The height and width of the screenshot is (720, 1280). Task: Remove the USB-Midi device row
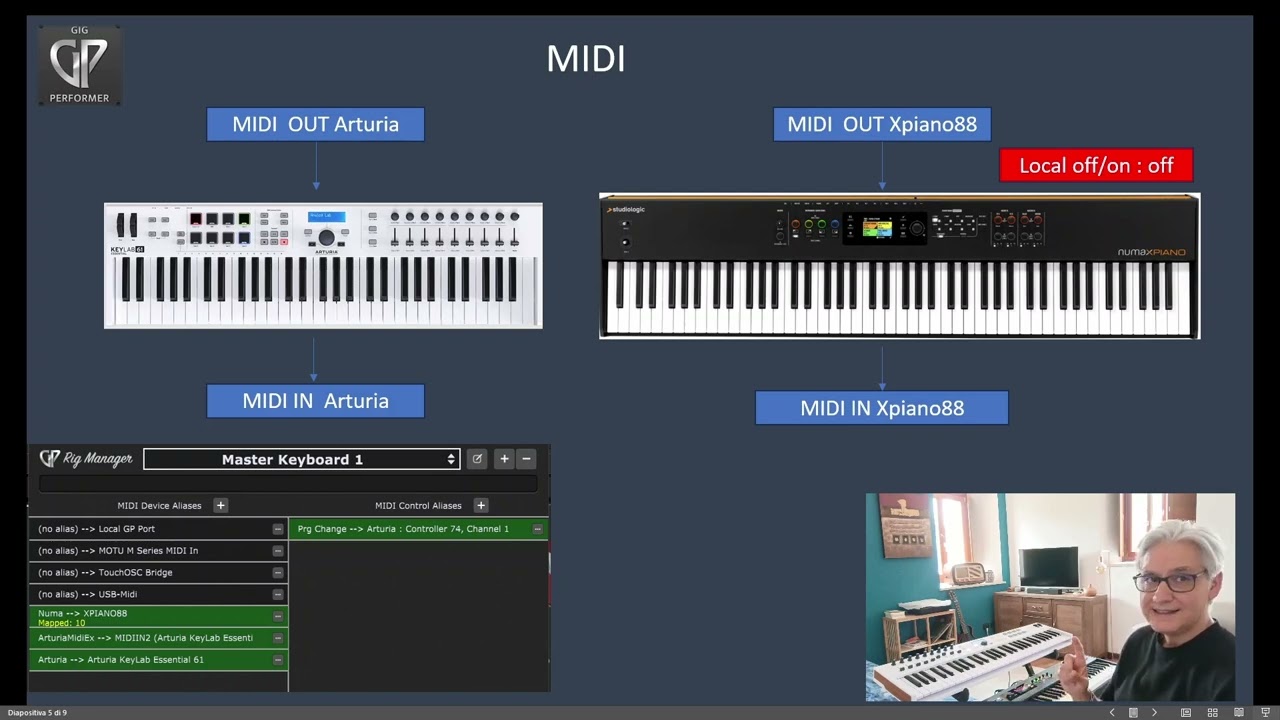(x=278, y=594)
